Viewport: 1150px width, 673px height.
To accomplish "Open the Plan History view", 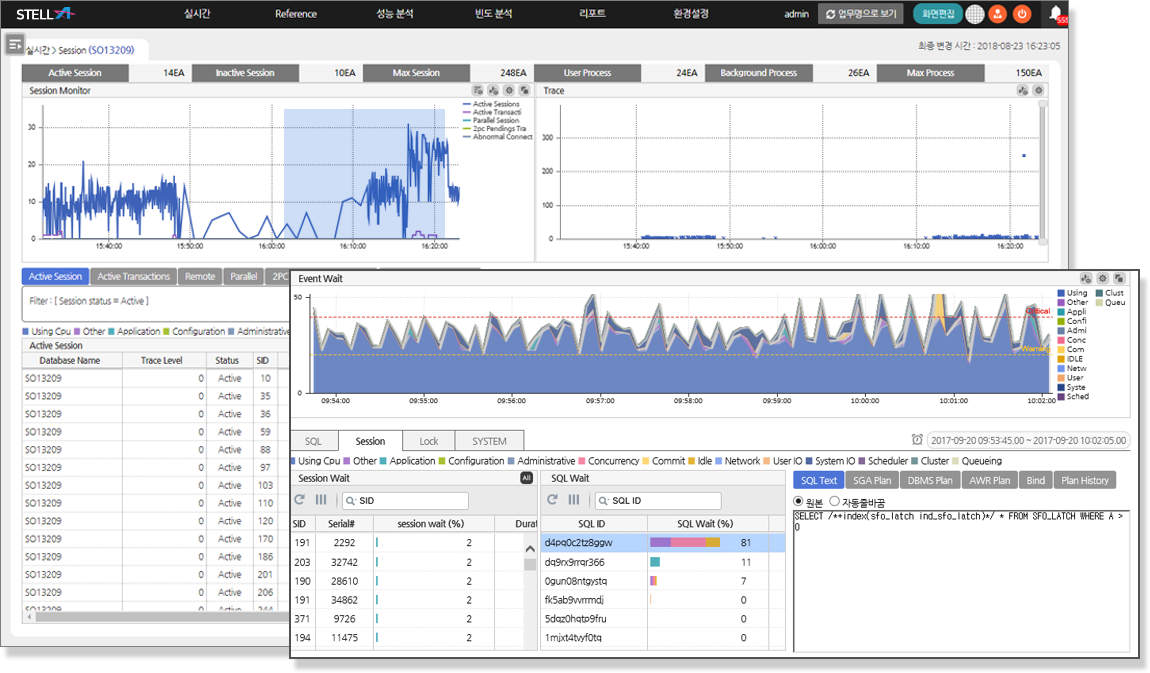I will [1085, 480].
